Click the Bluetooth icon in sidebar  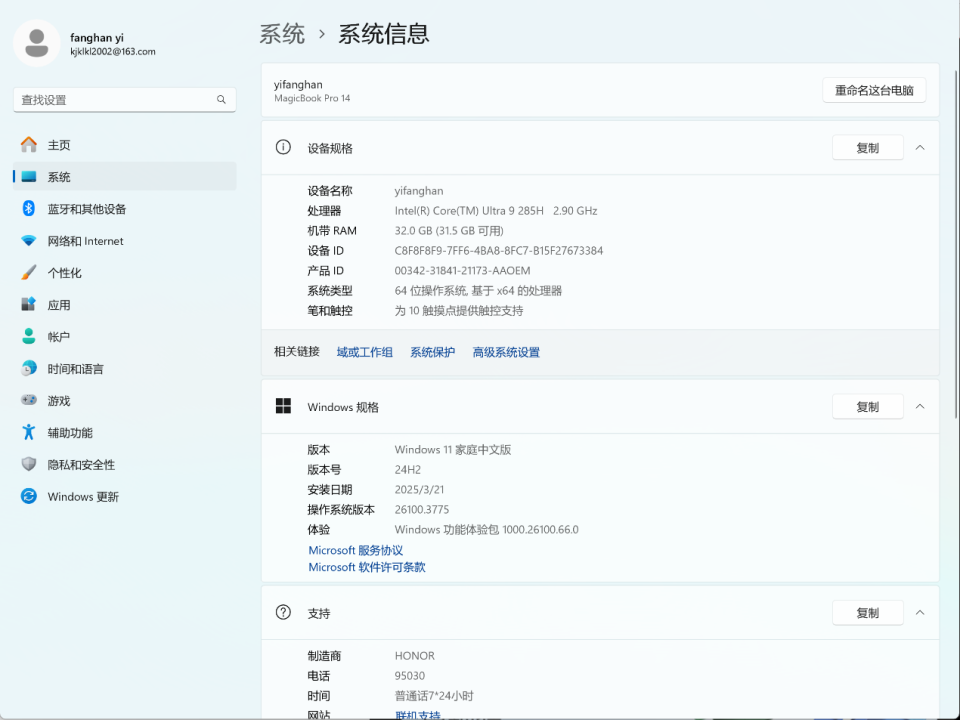29,208
